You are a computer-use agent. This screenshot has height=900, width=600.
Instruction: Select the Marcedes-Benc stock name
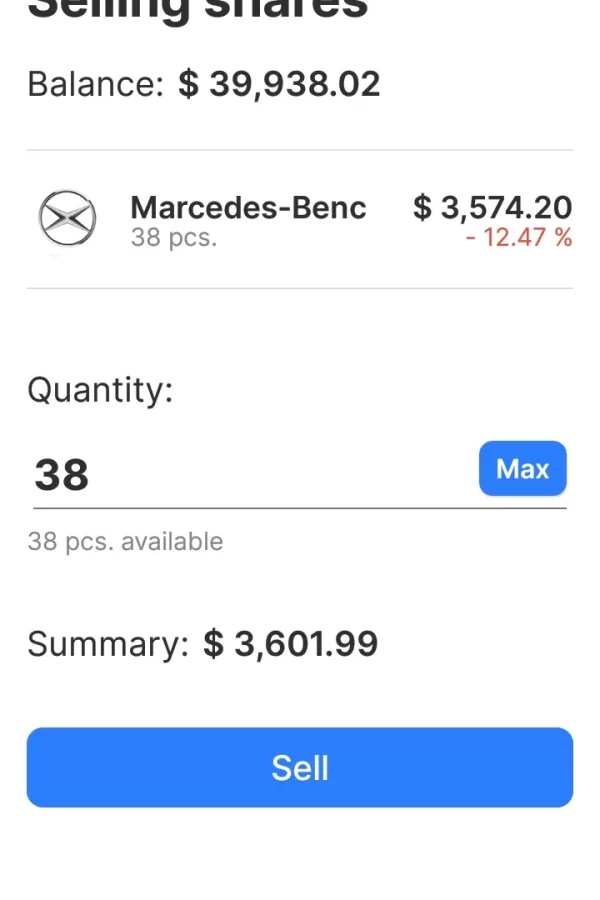248,207
